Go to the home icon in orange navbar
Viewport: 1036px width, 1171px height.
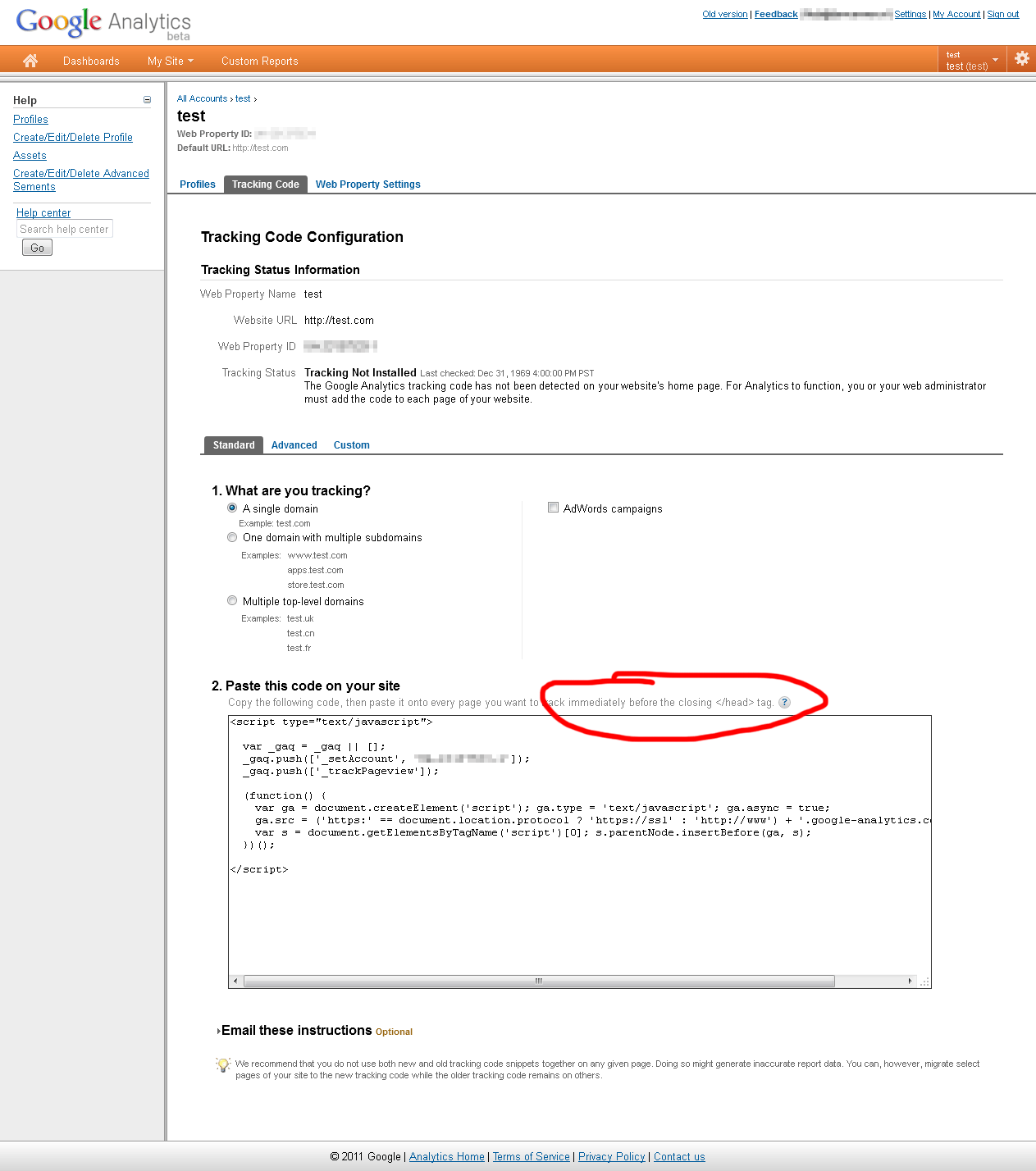(x=30, y=60)
